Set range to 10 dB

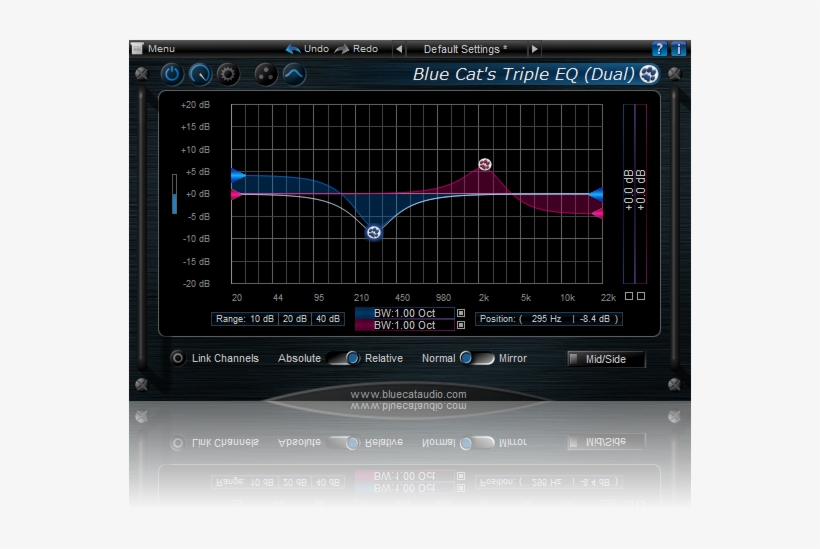point(261,319)
